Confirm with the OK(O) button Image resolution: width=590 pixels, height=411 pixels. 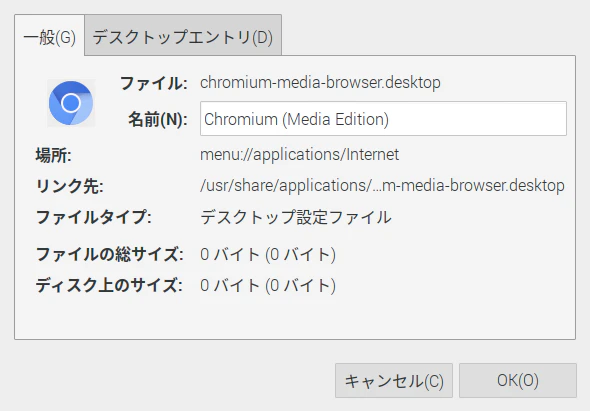point(518,381)
